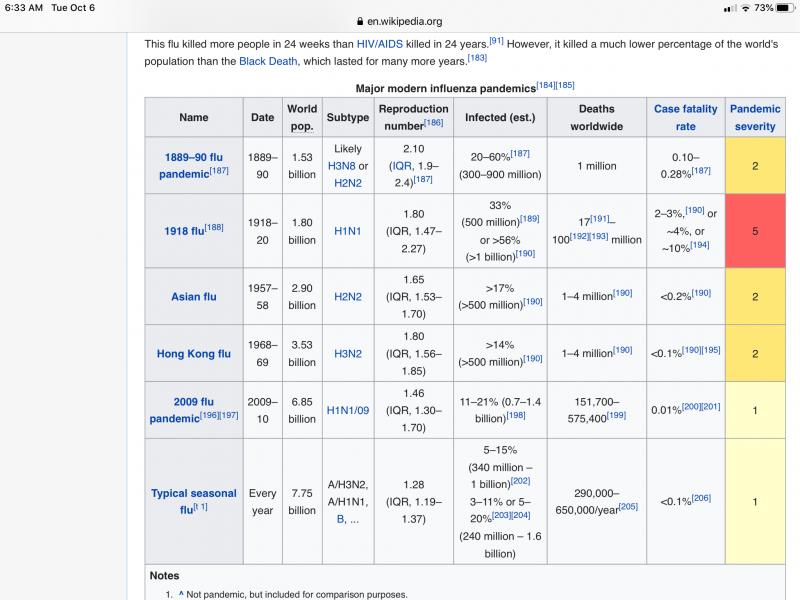This screenshot has height=600, width=800.
Task: Open citation [185] in table caption
Action: [x=565, y=85]
